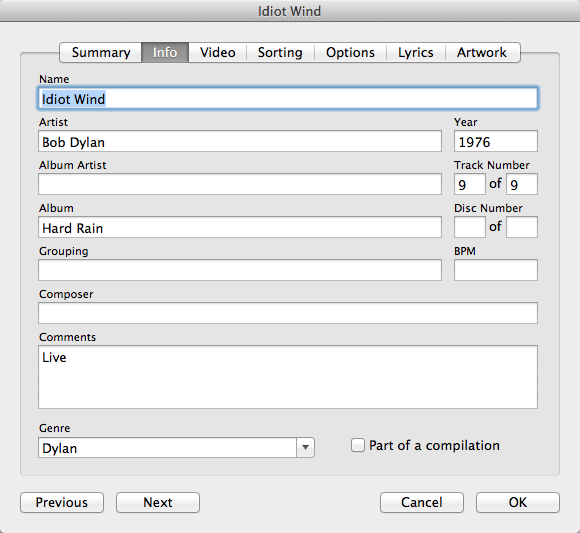Go to the Sorting tab
580x533 pixels.
pyautogui.click(x=280, y=53)
